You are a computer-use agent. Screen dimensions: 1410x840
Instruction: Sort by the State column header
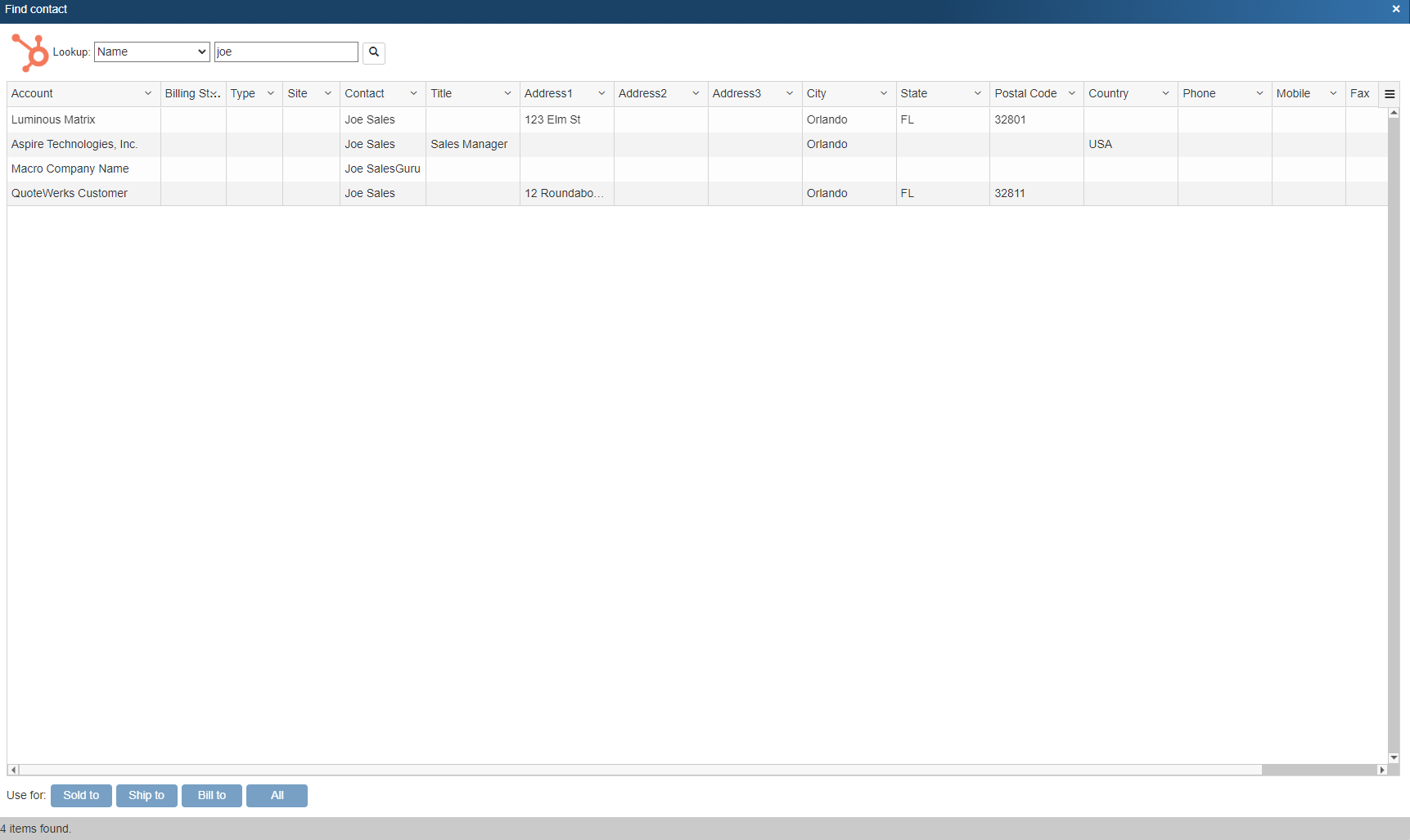coord(914,94)
